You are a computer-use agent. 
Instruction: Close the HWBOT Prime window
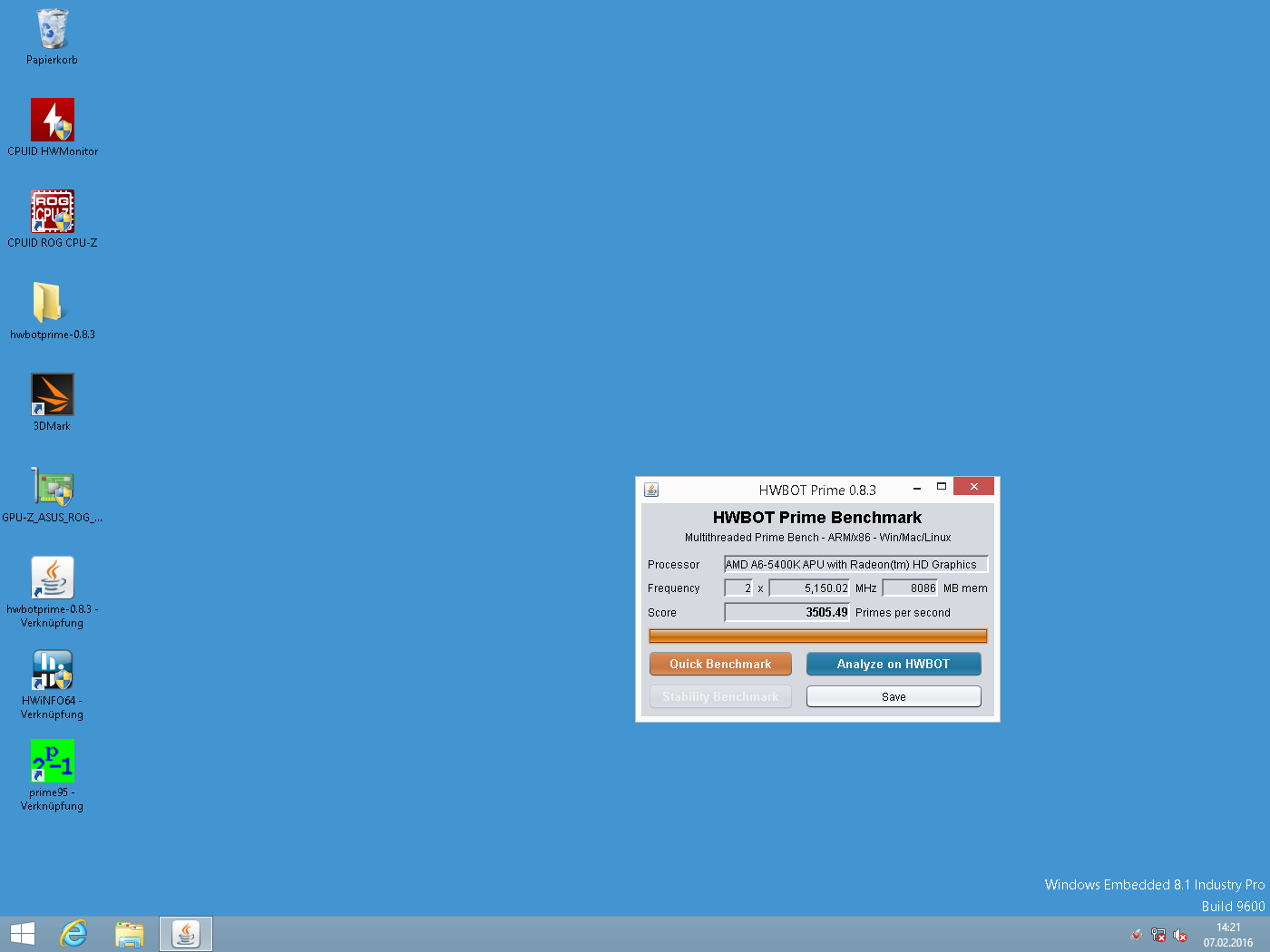tap(974, 487)
